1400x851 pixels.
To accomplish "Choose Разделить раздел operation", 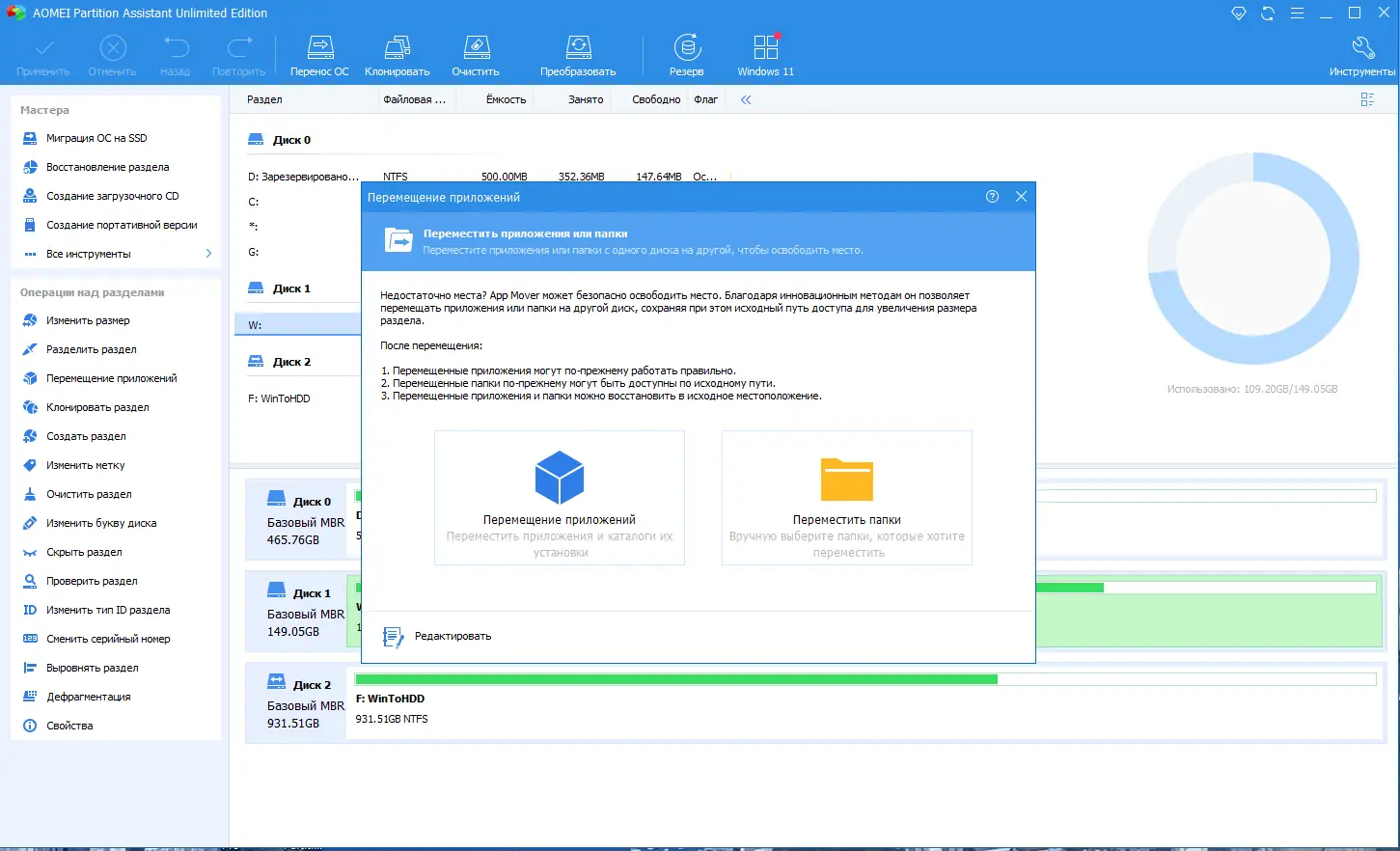I will [x=92, y=349].
